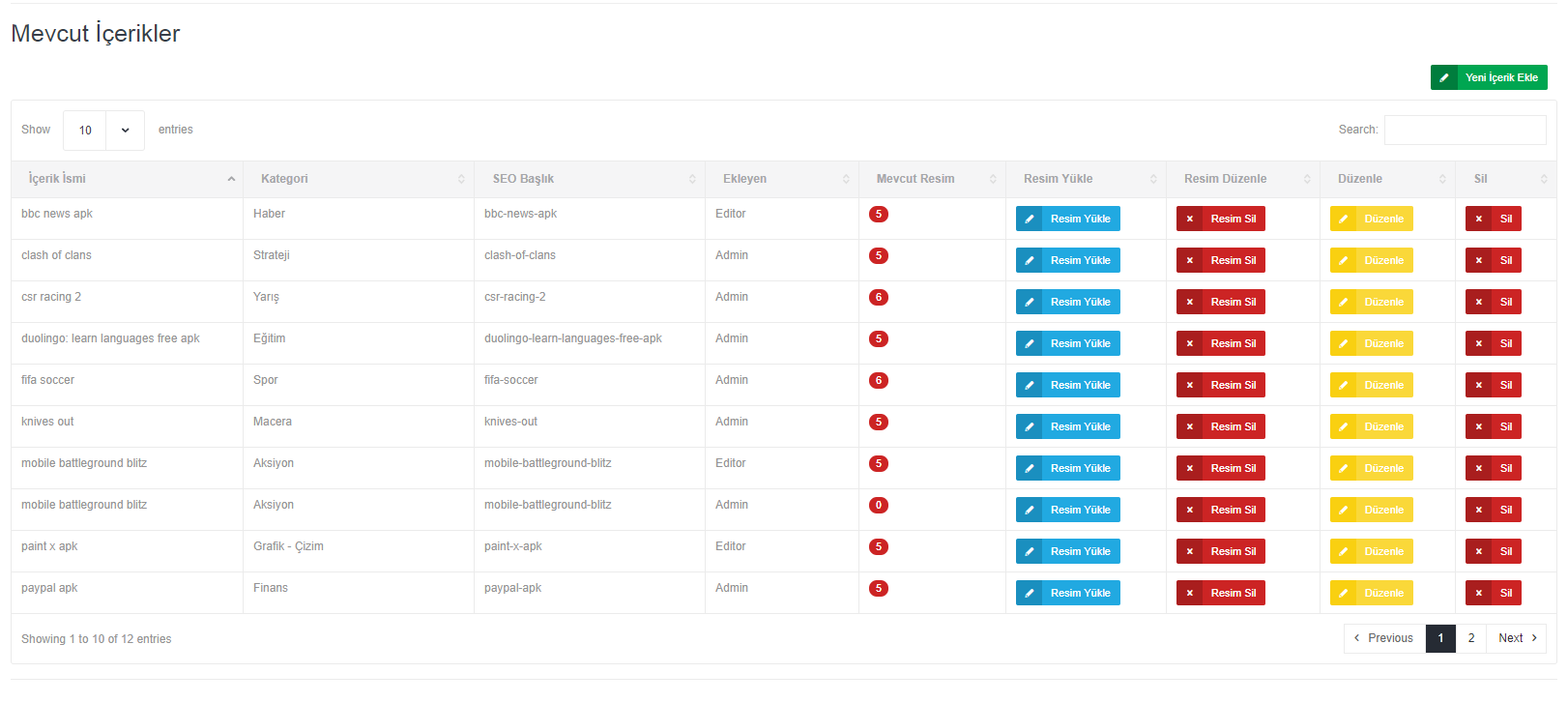This screenshot has height=703, width=1568.
Task: Click 'Showing 1 to 10 of 12 entries' text
Action: click(97, 639)
